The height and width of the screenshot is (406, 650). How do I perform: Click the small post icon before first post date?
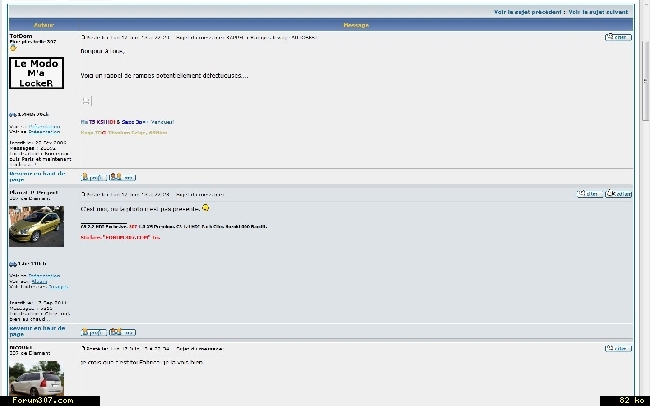(83, 37)
